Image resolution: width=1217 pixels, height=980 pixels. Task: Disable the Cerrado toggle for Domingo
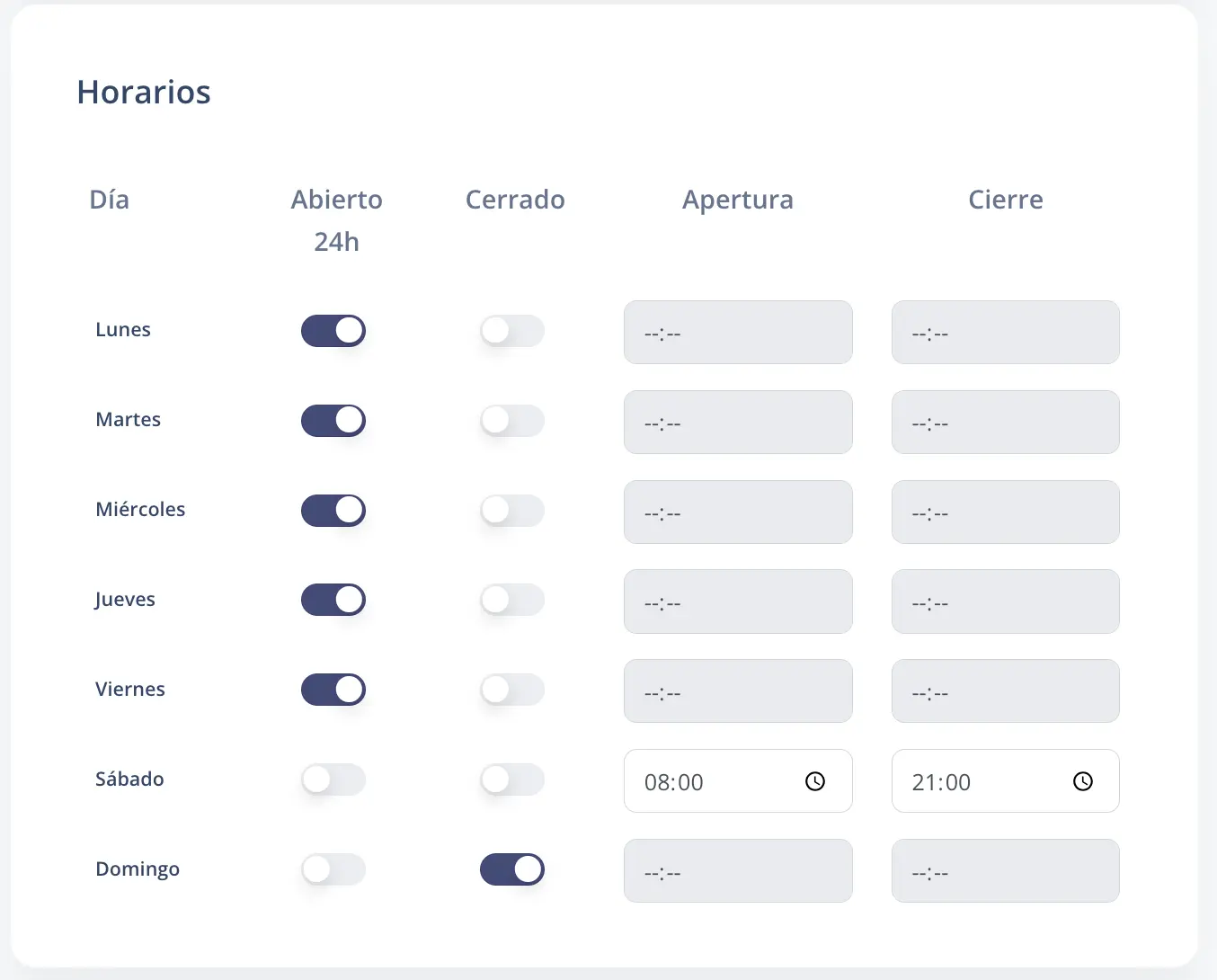point(512,869)
